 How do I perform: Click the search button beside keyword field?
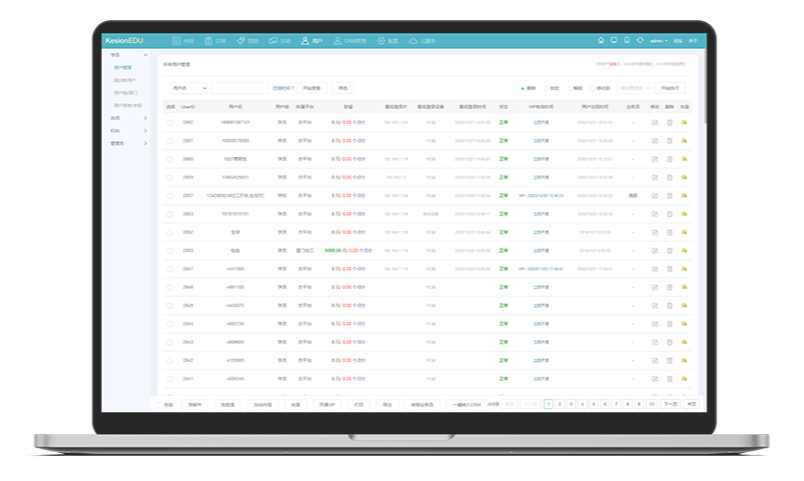313,88
